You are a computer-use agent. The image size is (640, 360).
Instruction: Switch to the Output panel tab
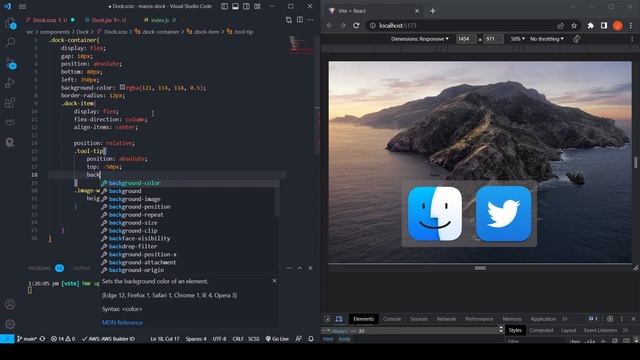pos(81,268)
